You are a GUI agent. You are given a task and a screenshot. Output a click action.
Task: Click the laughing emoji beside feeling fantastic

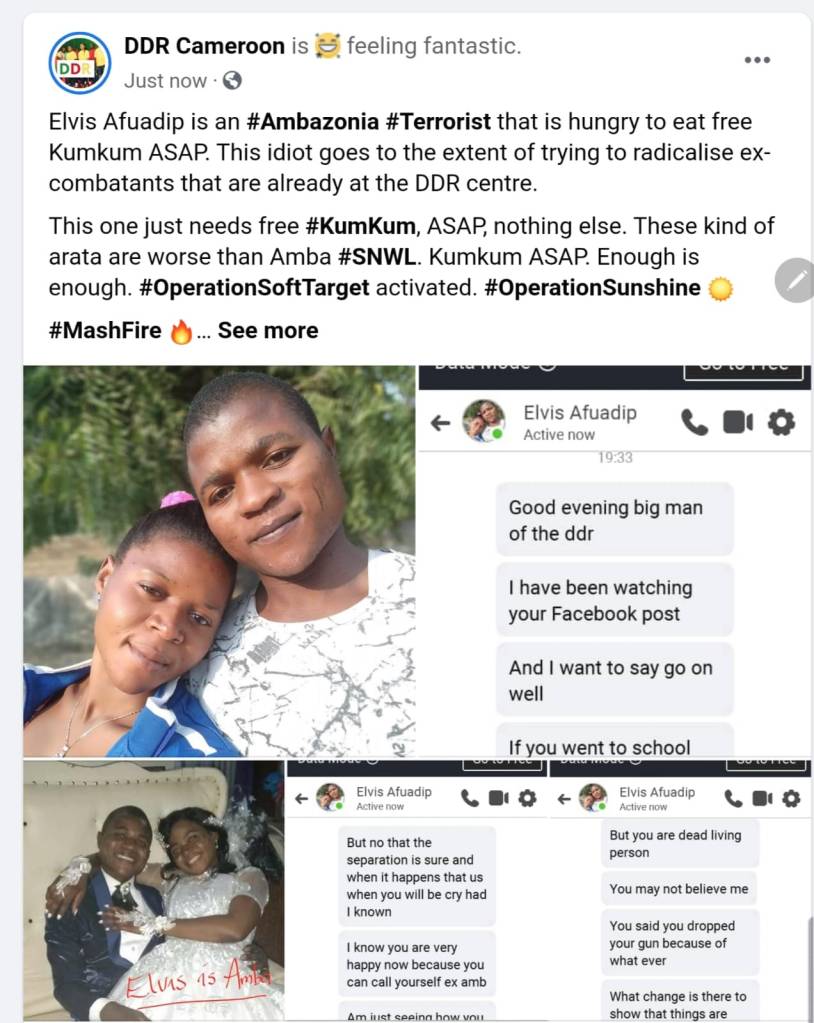327,46
